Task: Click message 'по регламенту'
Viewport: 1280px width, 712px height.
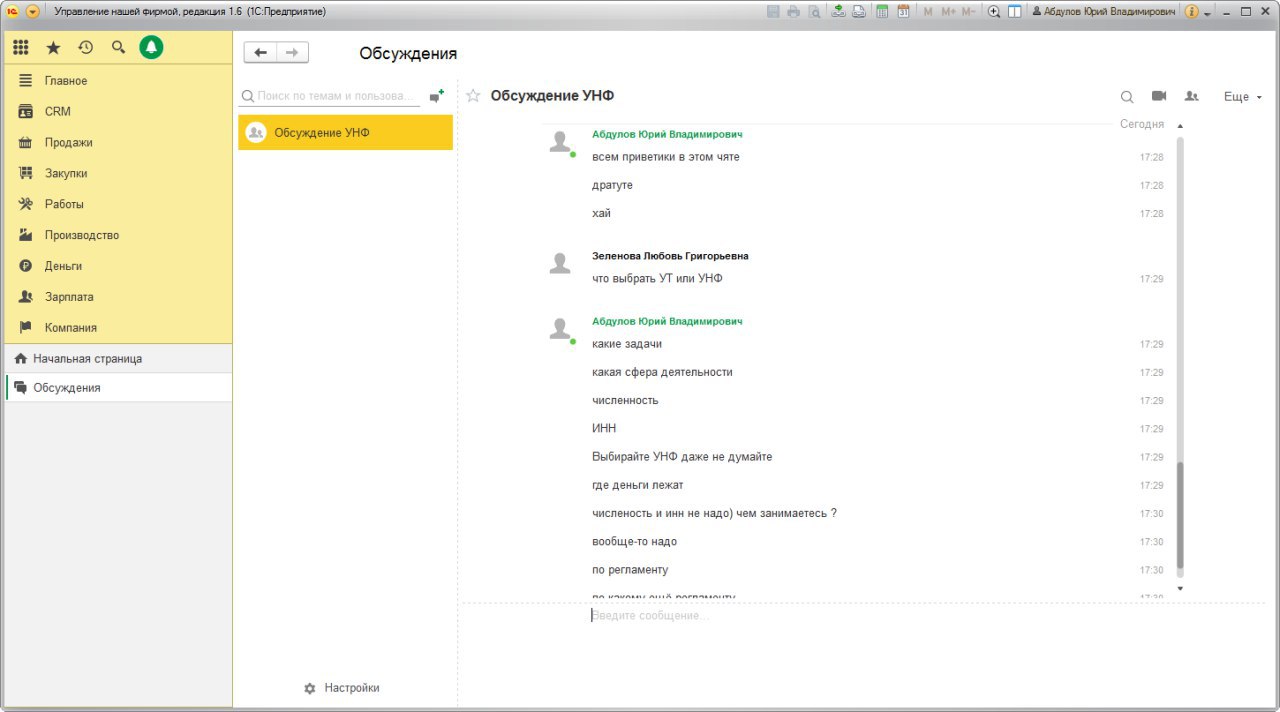Action: coord(630,570)
